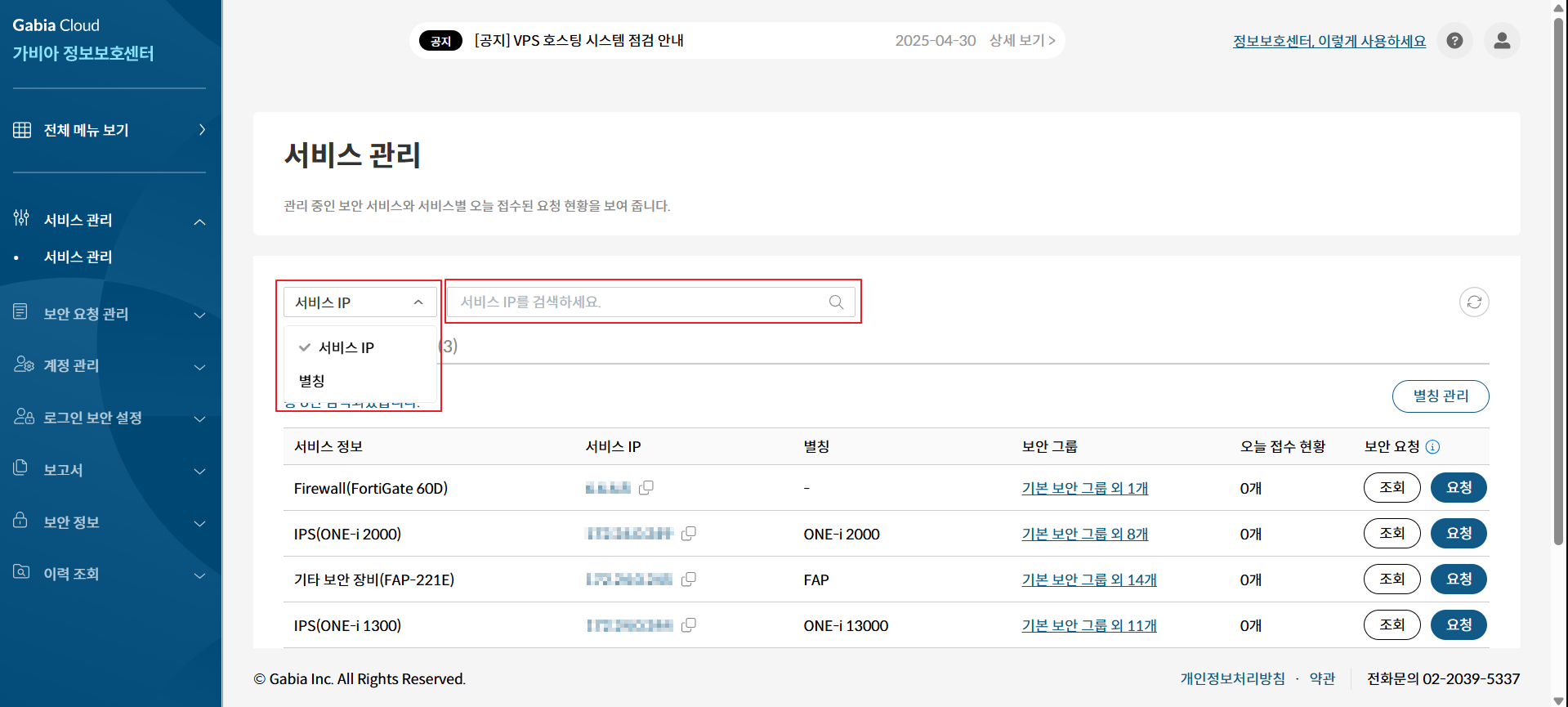Open the 기본 보안 그룹 외 8개 link
Viewport: 1568px width, 707px height.
(1084, 535)
